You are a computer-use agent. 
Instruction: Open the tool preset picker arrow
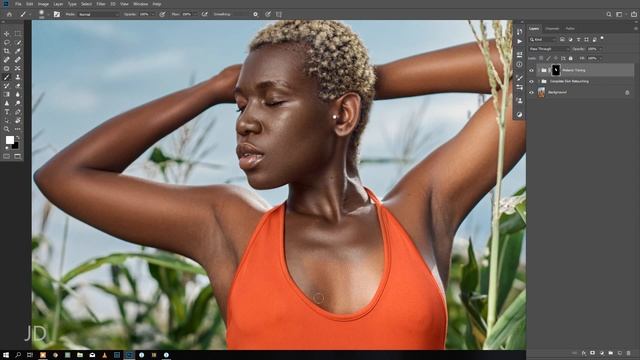[x=30, y=15]
